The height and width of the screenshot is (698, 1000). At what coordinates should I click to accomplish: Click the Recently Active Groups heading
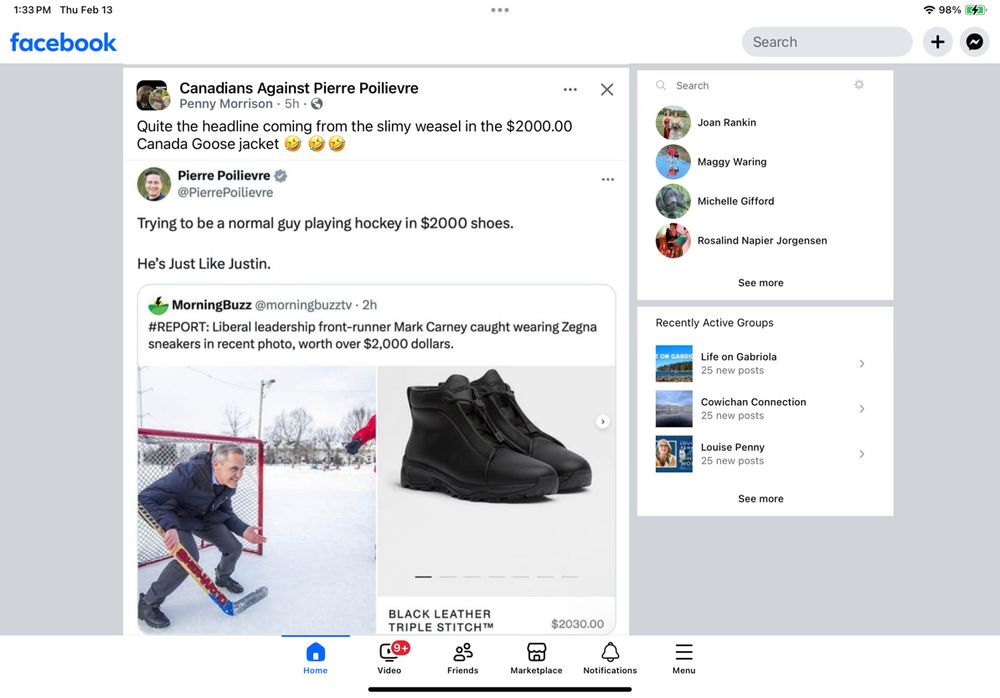tap(714, 323)
